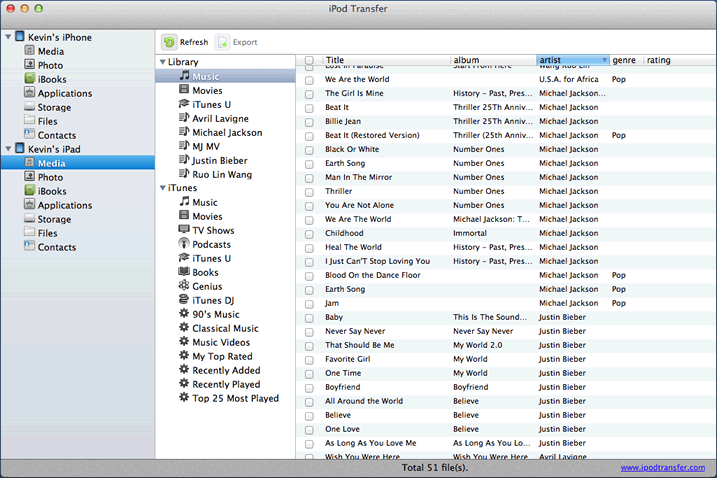Open iBooks icon under Kevin's iPad
Image resolution: width=717 pixels, height=478 pixels.
[29, 190]
